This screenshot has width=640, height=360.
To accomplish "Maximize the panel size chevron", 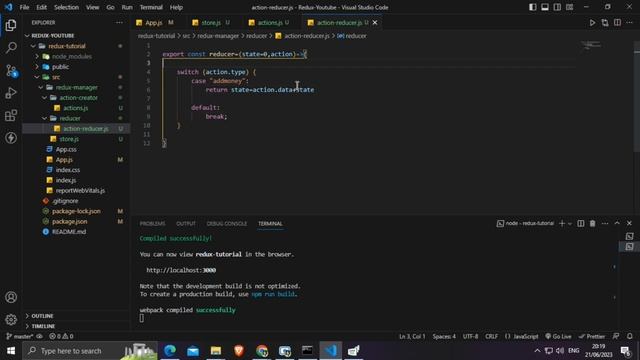I will (617, 223).
